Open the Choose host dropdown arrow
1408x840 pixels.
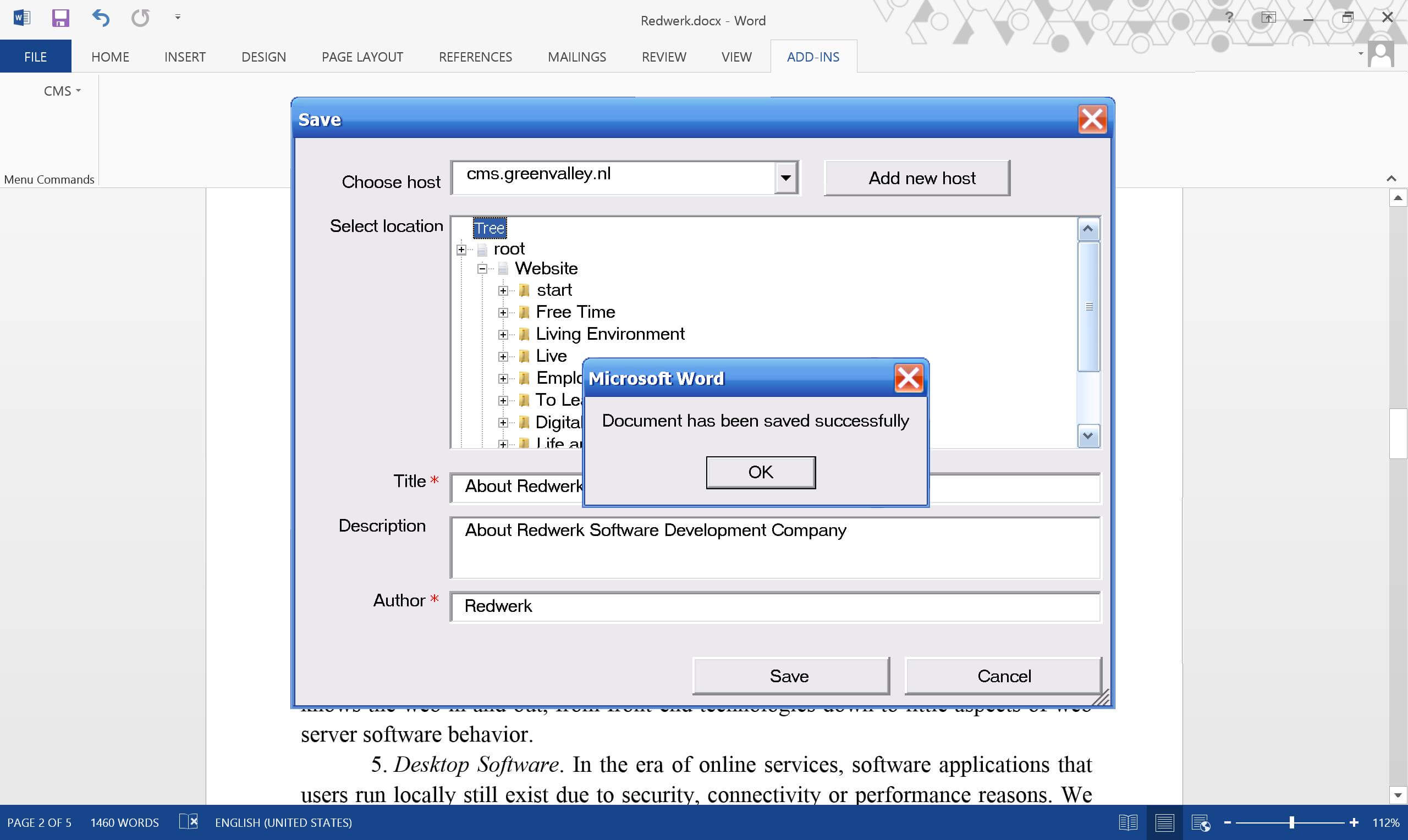(x=786, y=178)
